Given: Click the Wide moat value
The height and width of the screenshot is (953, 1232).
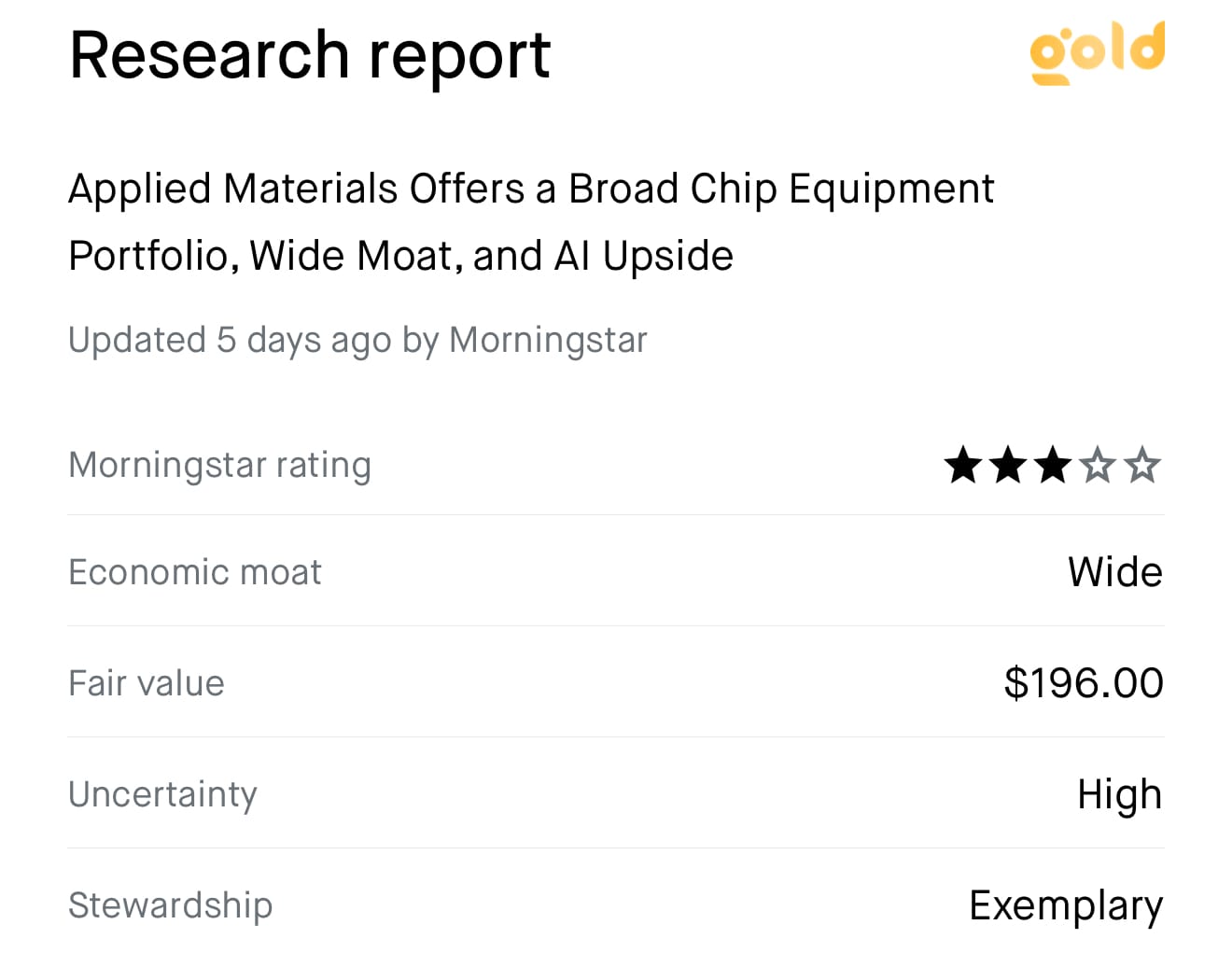Looking at the screenshot, I should tap(1115, 572).
